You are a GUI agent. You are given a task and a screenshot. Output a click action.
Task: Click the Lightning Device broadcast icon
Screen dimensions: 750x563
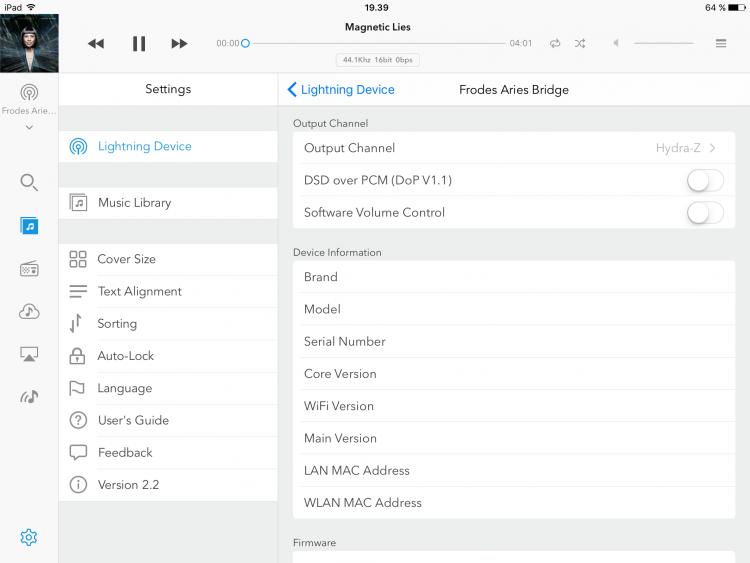[x=78, y=146]
